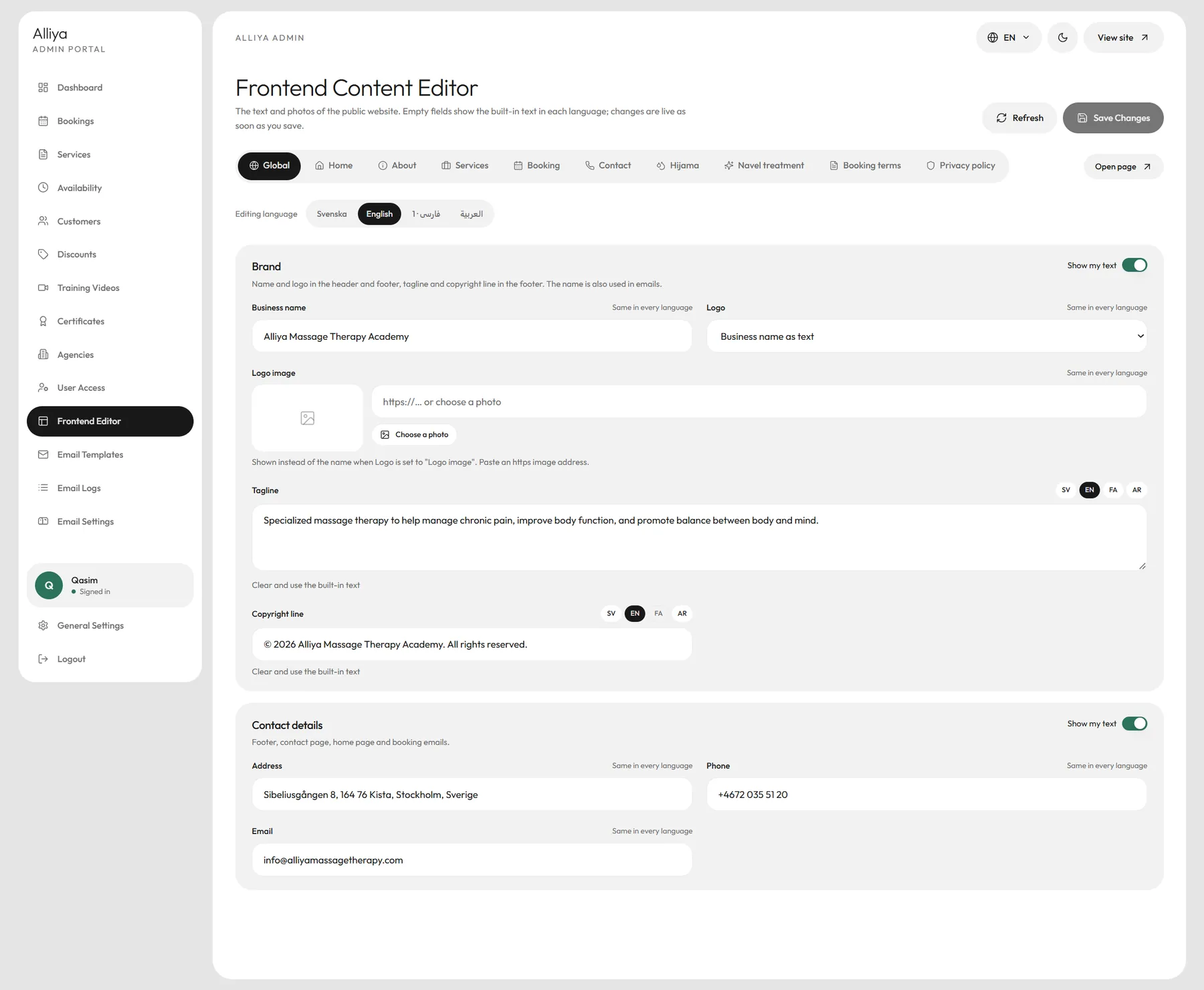Toggle Show my text for Contact details
1204x990 pixels.
pyautogui.click(x=1134, y=724)
